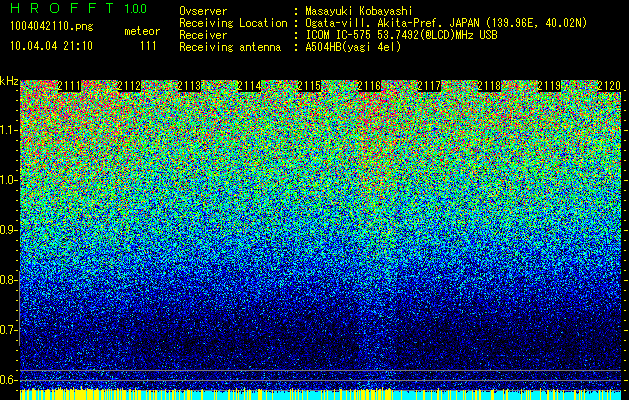Click the Receiver label
Image resolution: width=629 pixels, height=400 pixels.
(203, 35)
